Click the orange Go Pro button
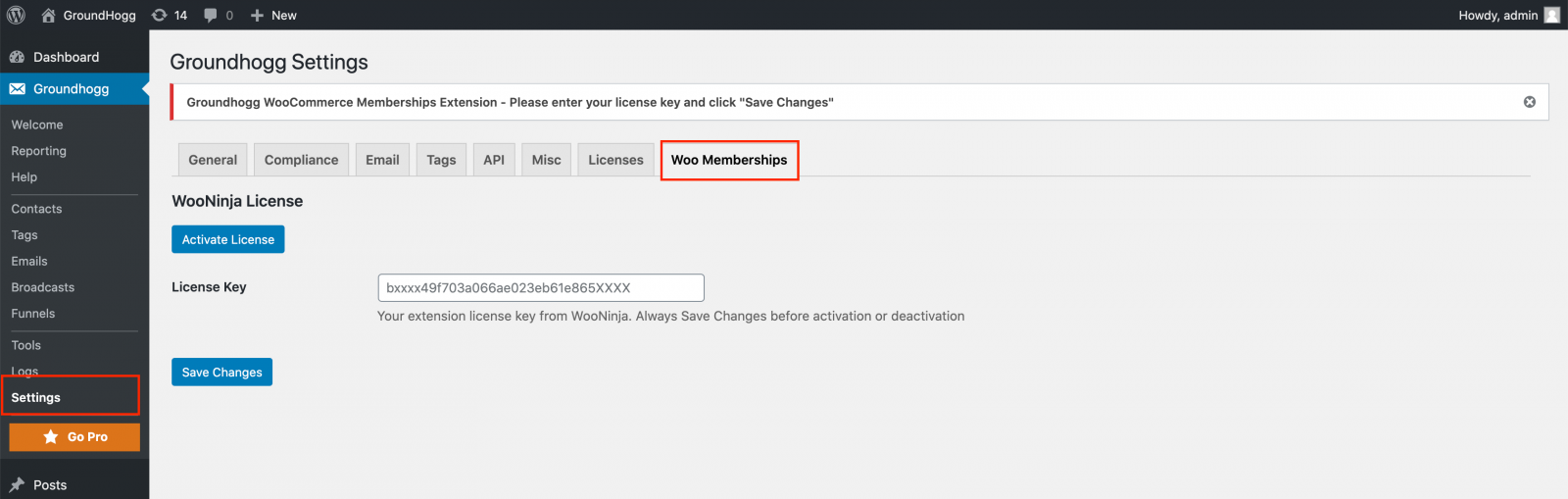Screen dimensions: 1568x499 [74, 437]
